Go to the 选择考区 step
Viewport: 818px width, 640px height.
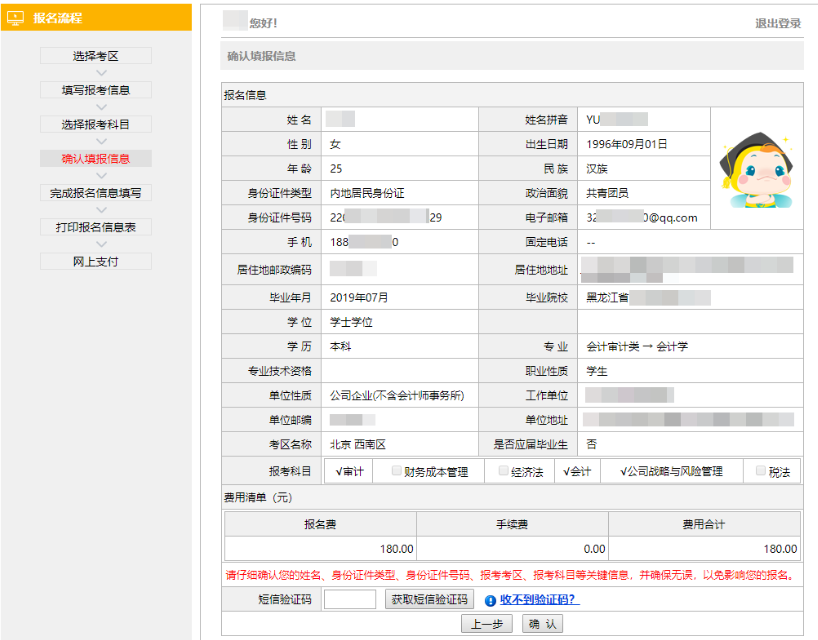tap(96, 56)
